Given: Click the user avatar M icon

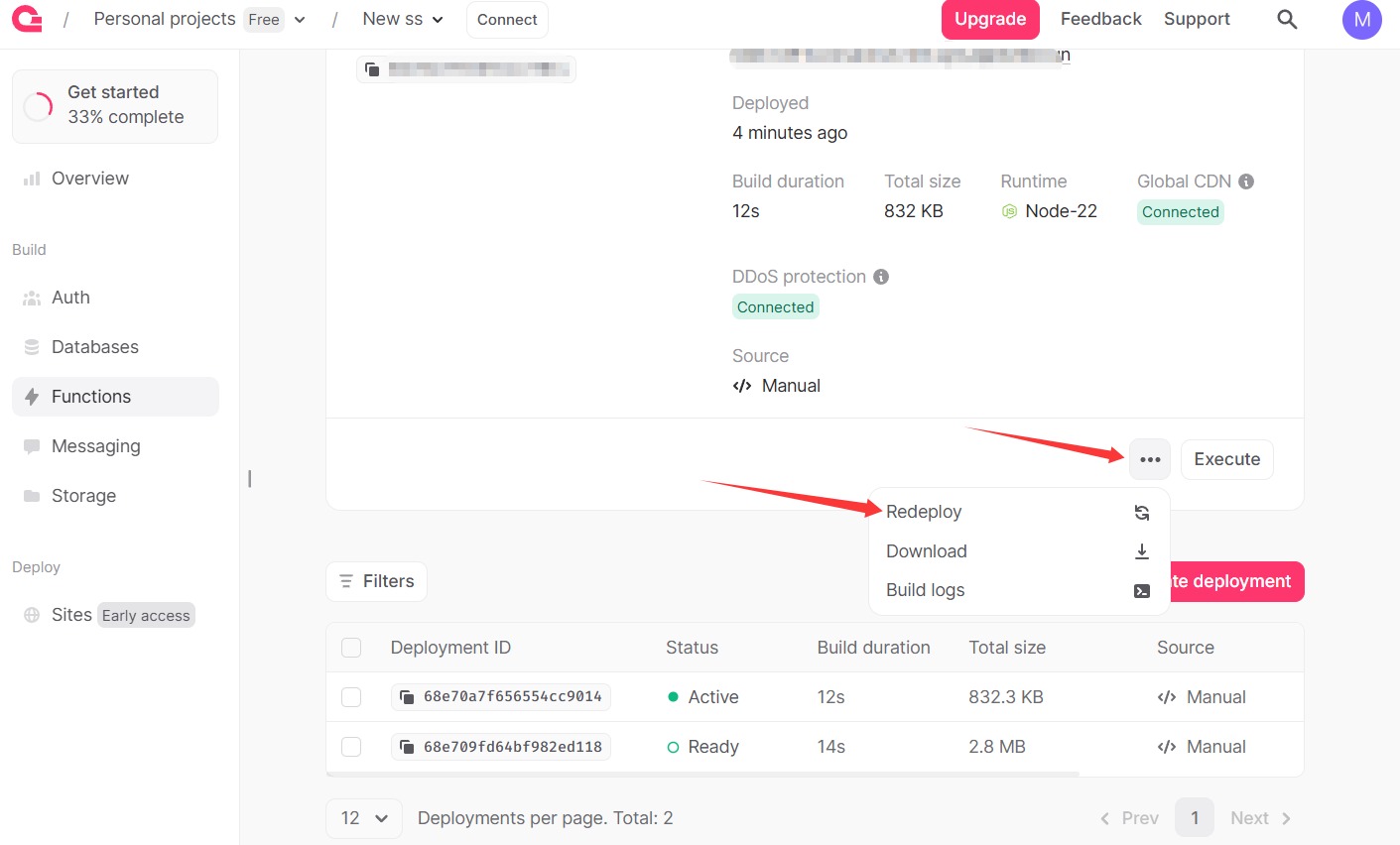Looking at the screenshot, I should [x=1361, y=20].
